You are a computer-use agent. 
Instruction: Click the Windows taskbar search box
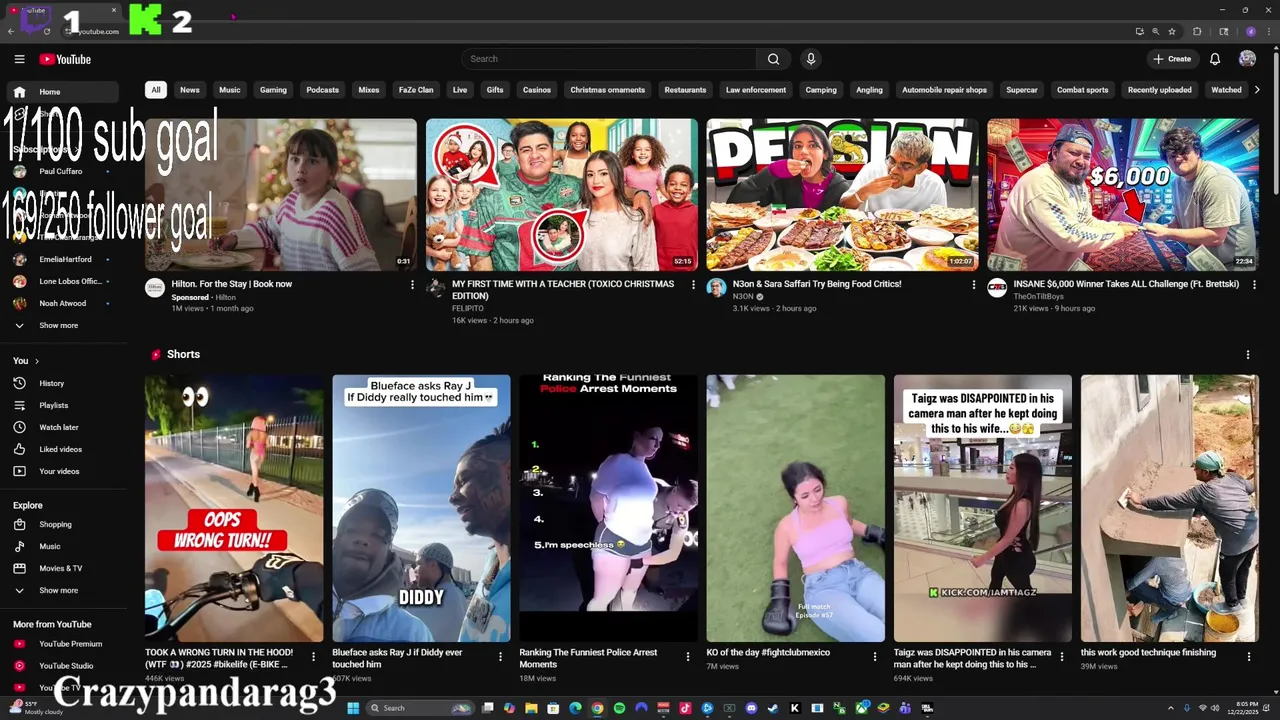pyautogui.click(x=419, y=708)
